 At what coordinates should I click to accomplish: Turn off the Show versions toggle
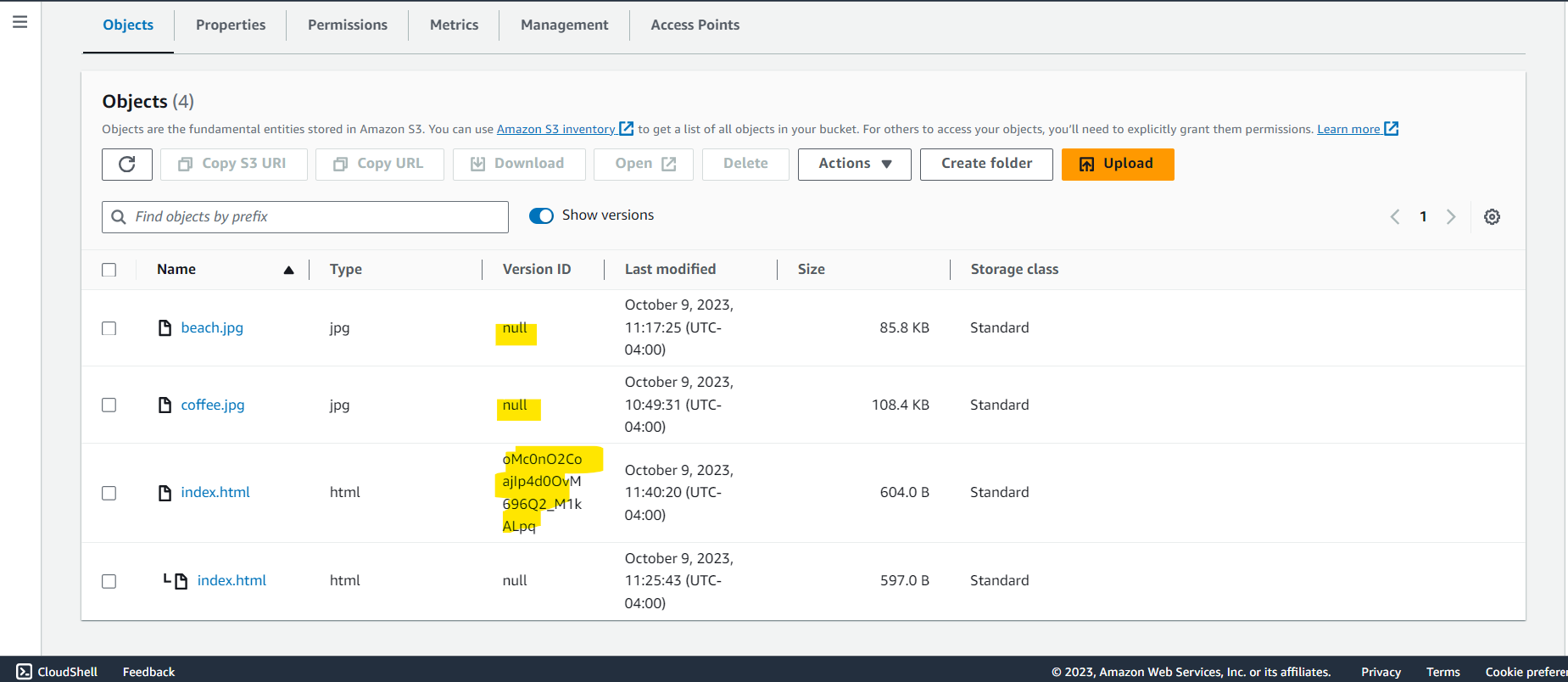pyautogui.click(x=541, y=215)
